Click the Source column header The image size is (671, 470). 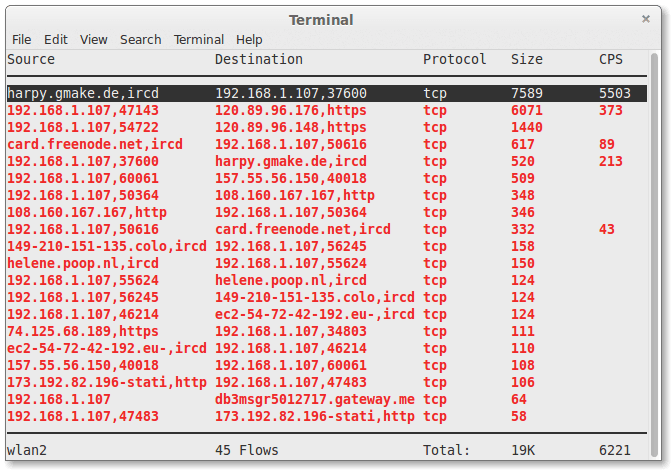click(x=31, y=59)
